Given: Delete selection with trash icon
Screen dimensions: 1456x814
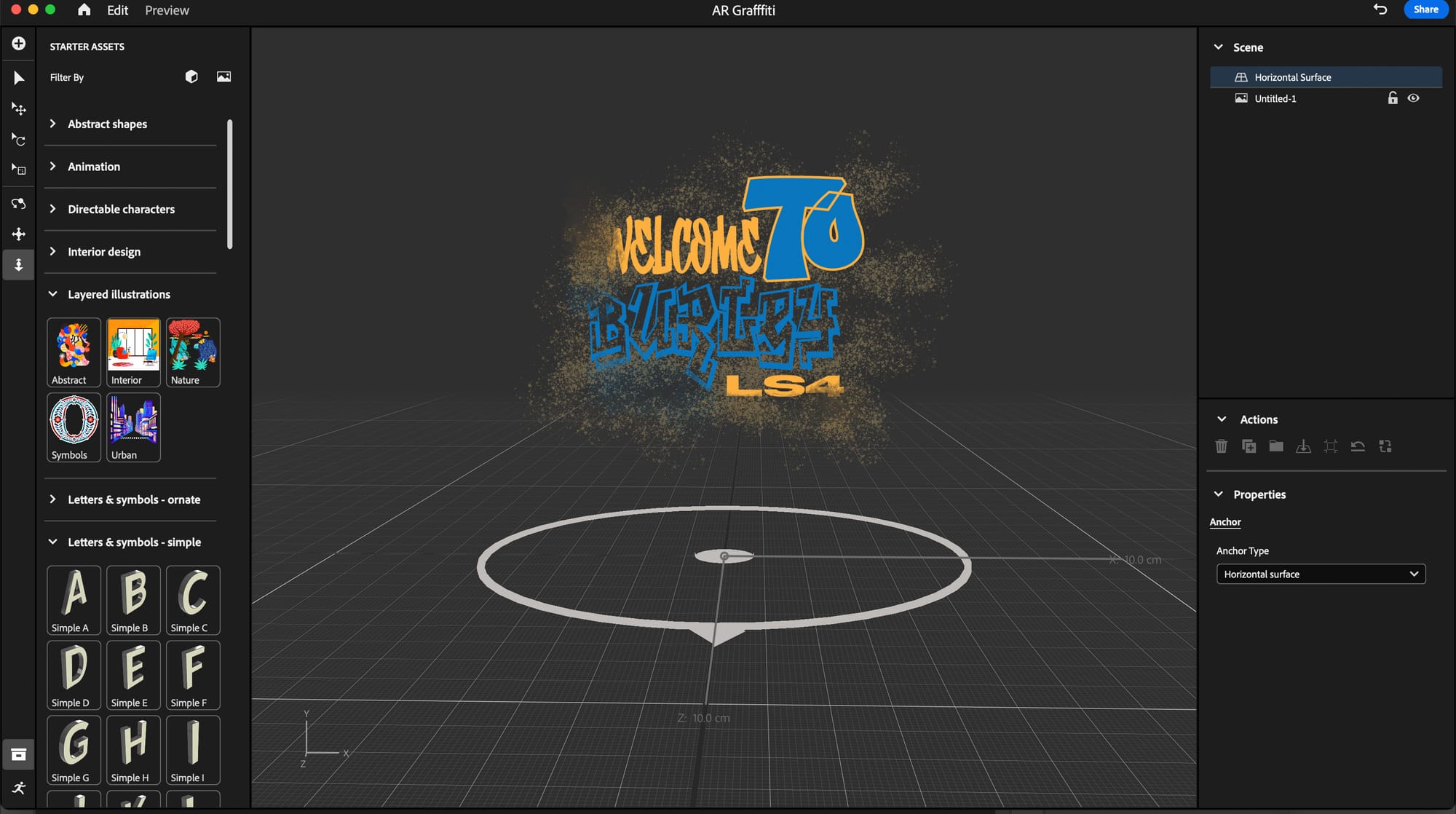Looking at the screenshot, I should [1222, 446].
